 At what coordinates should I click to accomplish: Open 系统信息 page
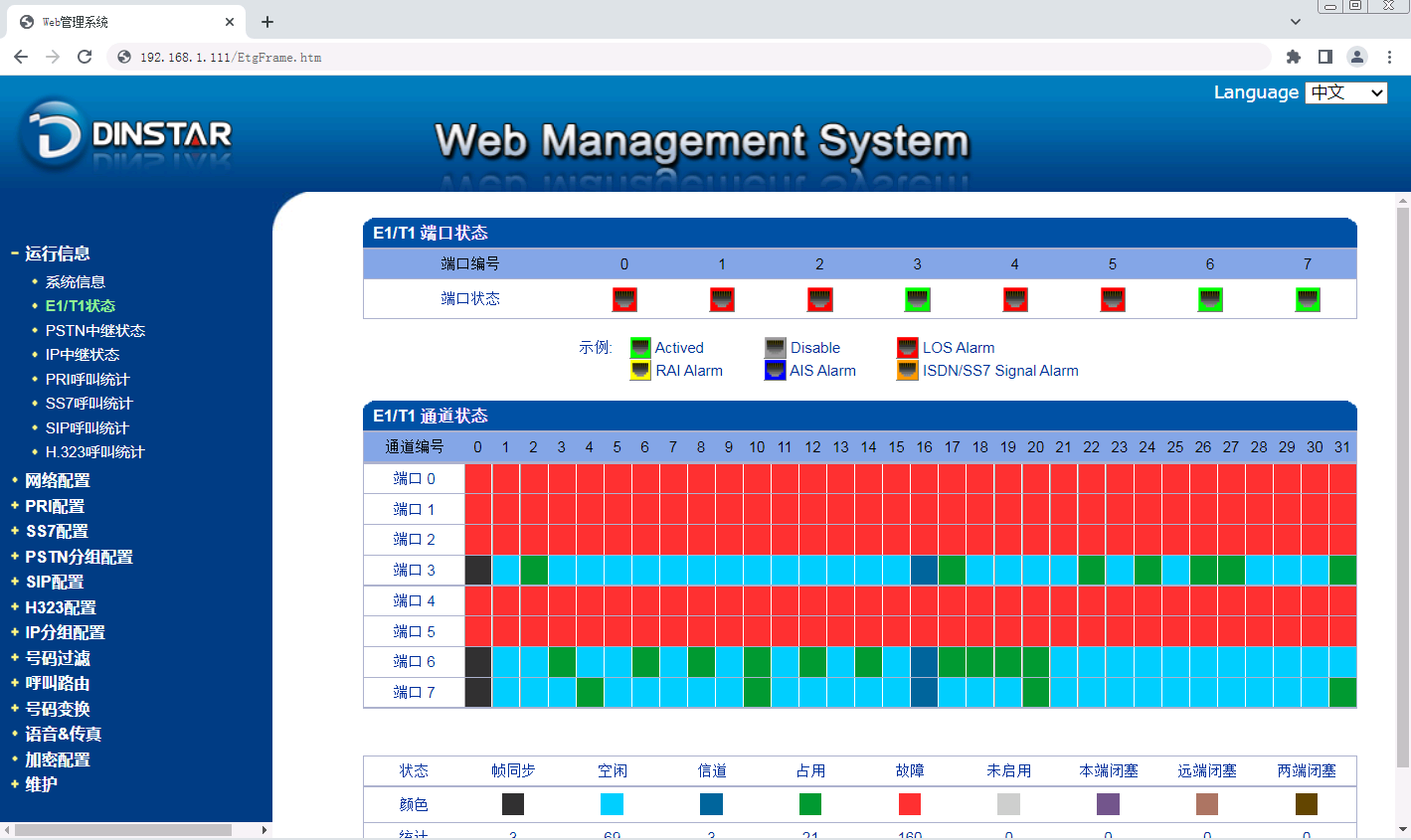[76, 282]
